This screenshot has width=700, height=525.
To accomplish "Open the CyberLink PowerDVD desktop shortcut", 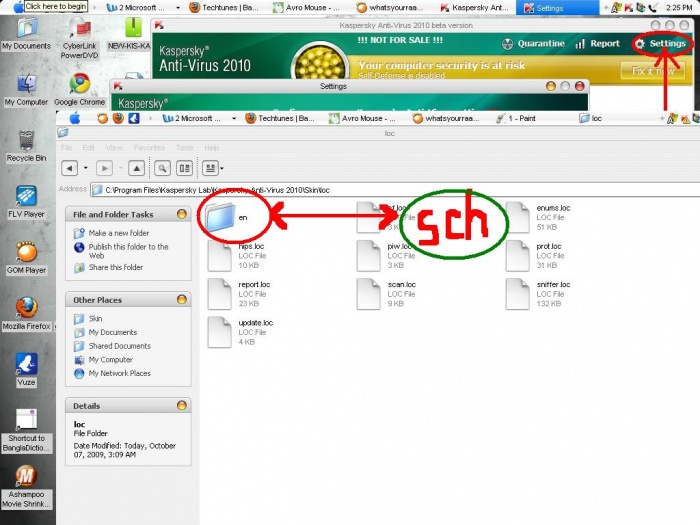I will pos(79,38).
